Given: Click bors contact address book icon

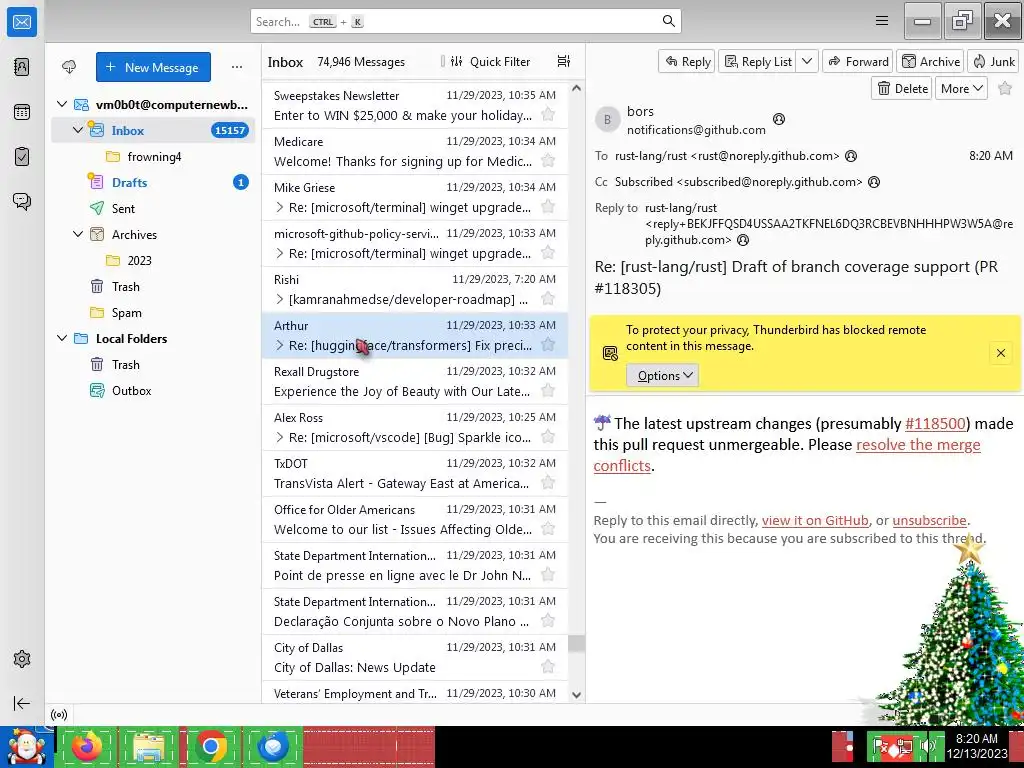Looking at the screenshot, I should (778, 119).
